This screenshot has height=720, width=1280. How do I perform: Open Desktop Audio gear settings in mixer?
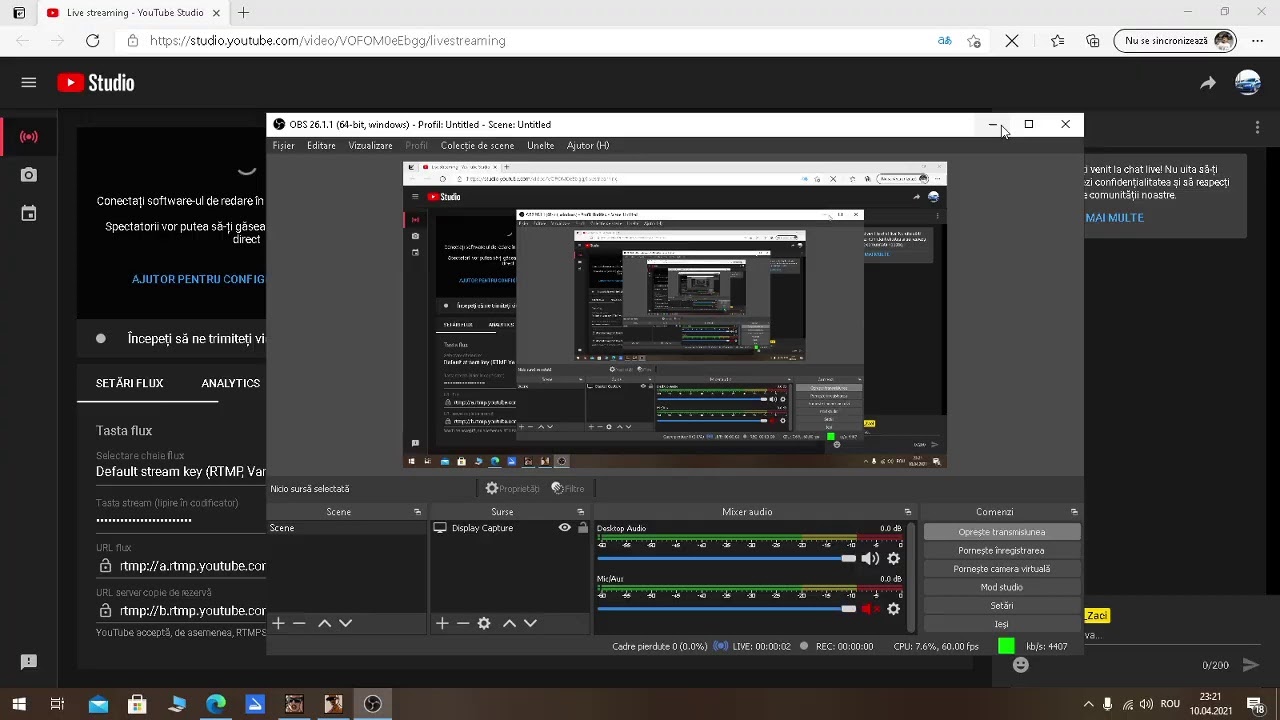(x=893, y=558)
